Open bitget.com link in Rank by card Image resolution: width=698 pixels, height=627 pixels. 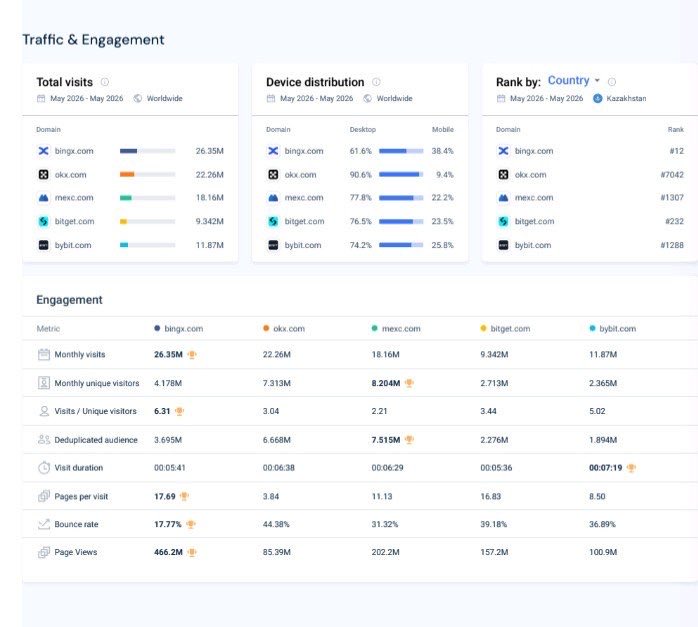point(535,221)
